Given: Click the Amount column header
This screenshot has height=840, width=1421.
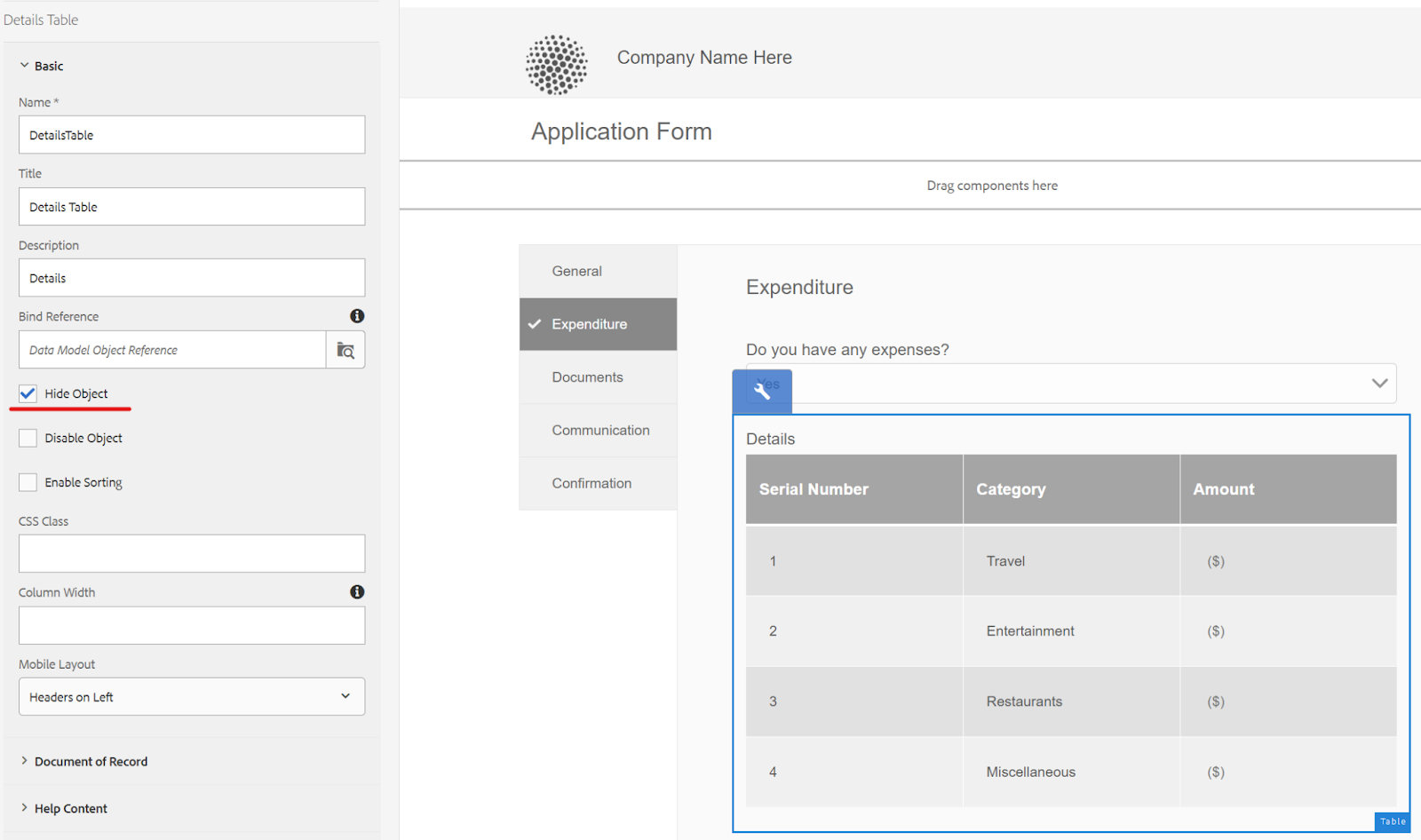Looking at the screenshot, I should coord(1289,489).
